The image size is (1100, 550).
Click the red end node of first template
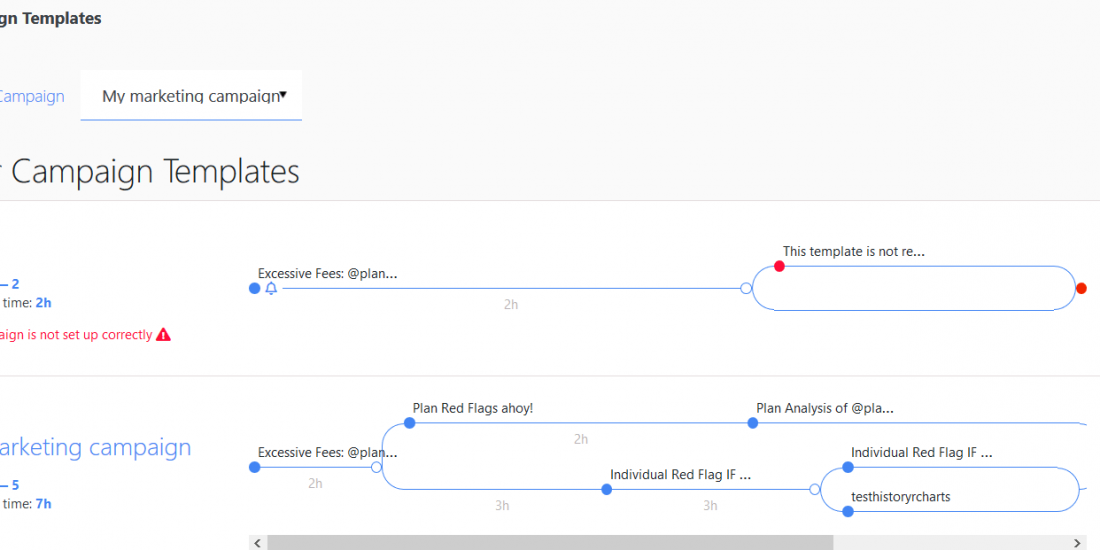pyautogui.click(x=1081, y=288)
